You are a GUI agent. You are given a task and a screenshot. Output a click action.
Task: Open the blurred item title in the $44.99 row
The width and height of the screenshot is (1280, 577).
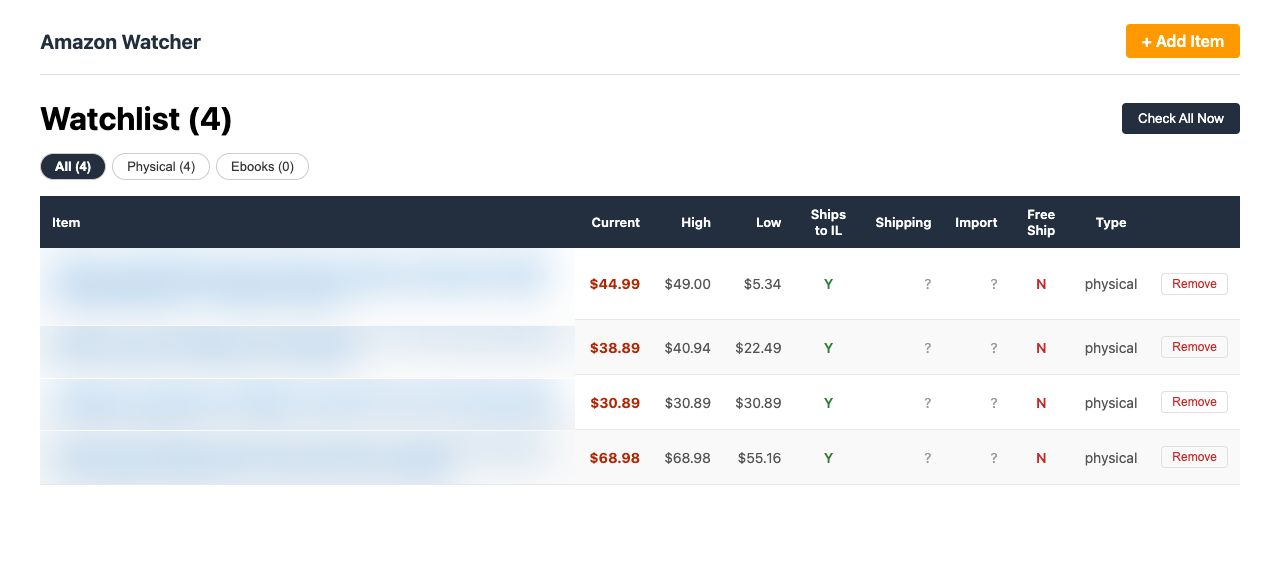tap(303, 284)
